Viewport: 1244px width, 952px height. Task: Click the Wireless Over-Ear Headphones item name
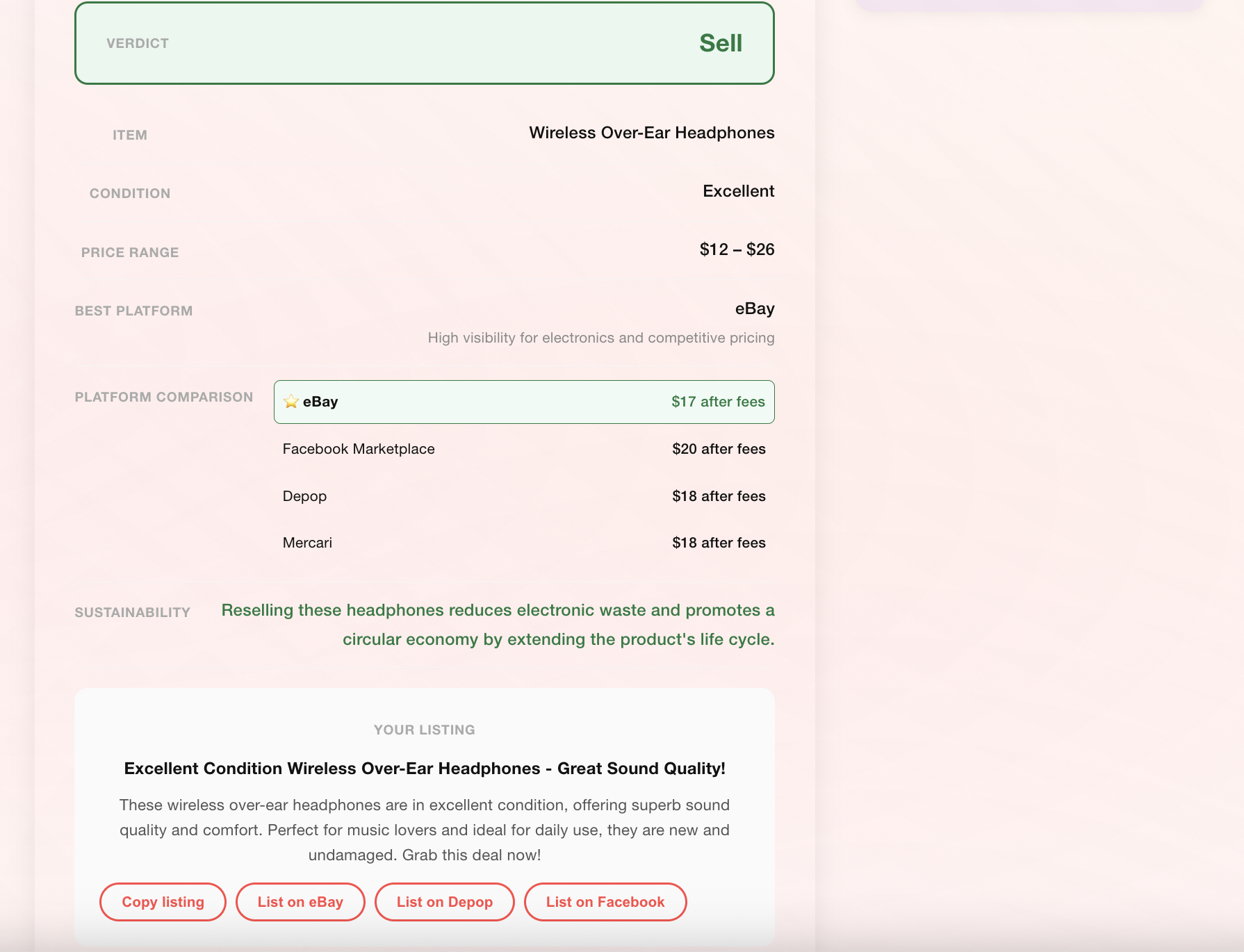[x=652, y=133]
